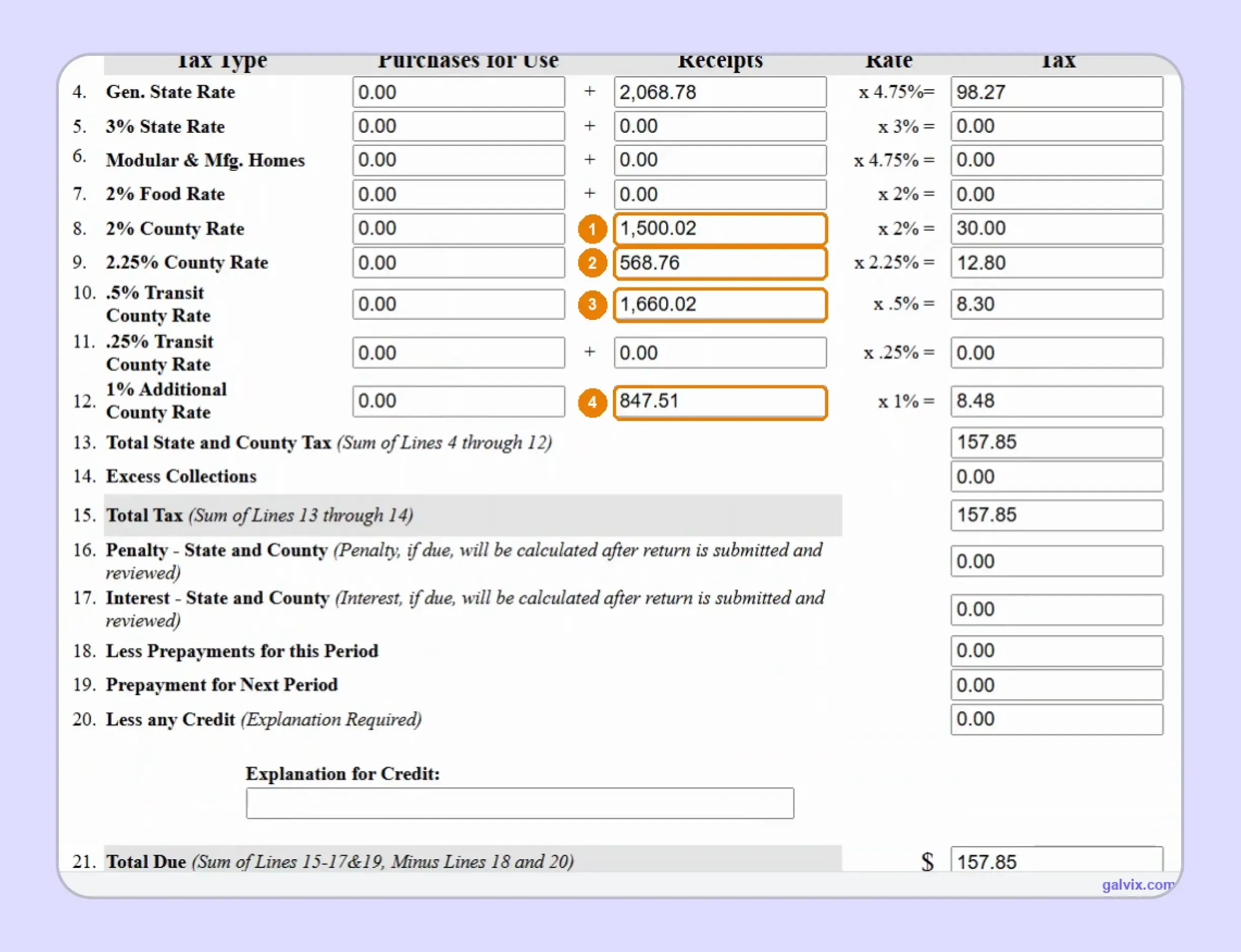Click 2% Food Rate Receipts field
Image resolution: width=1241 pixels, height=952 pixels.
(x=720, y=194)
